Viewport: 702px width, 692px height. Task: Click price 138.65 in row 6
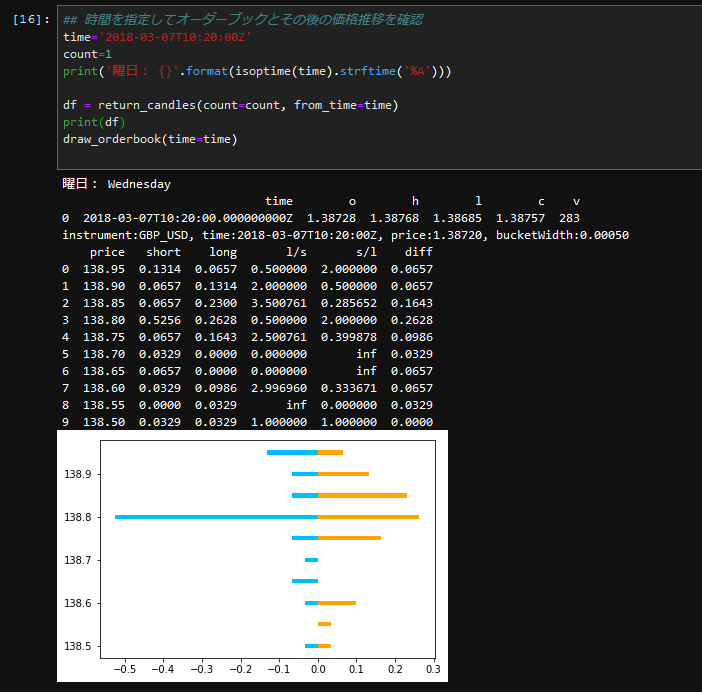104,371
